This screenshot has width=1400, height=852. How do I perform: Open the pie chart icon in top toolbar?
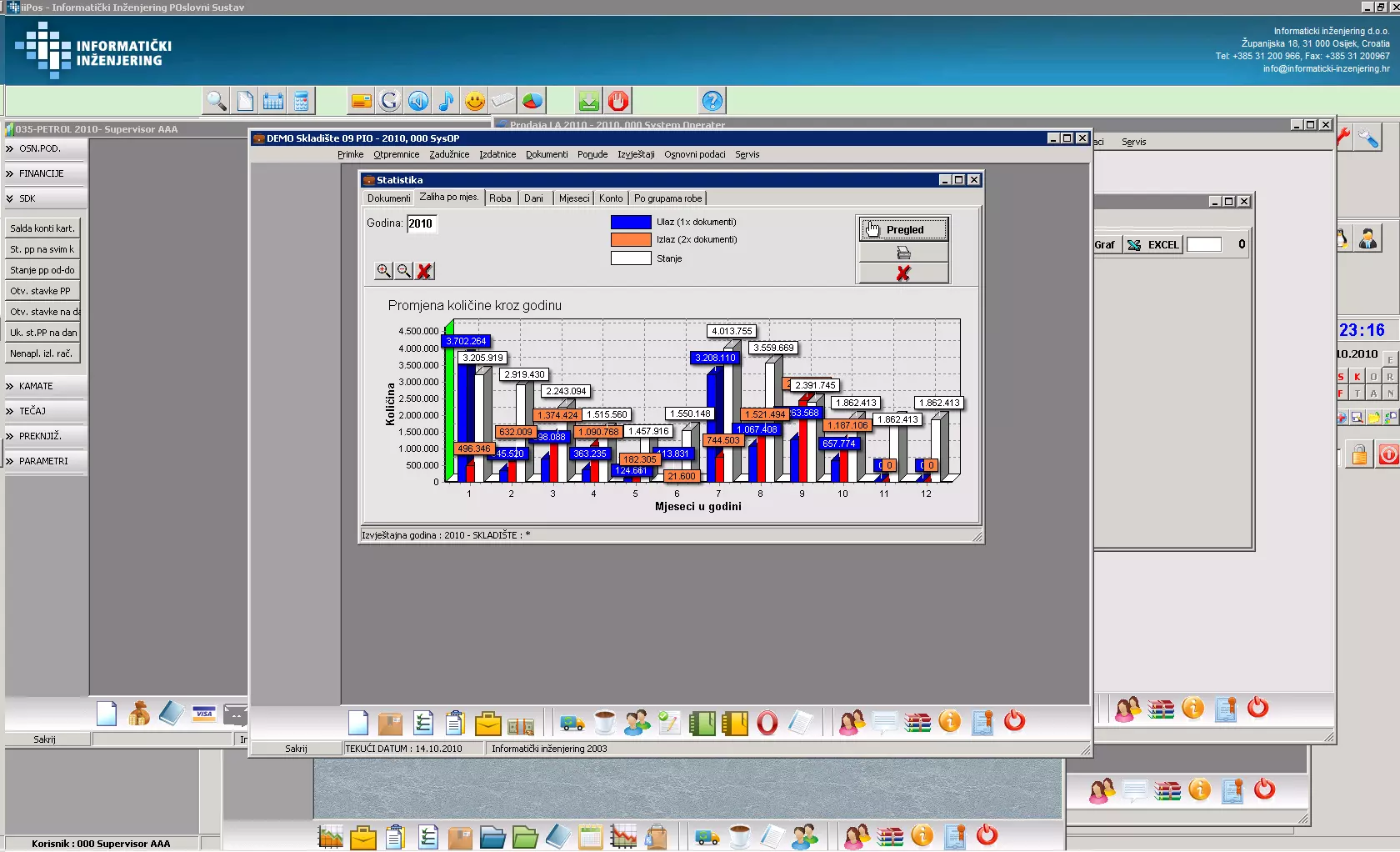532,101
